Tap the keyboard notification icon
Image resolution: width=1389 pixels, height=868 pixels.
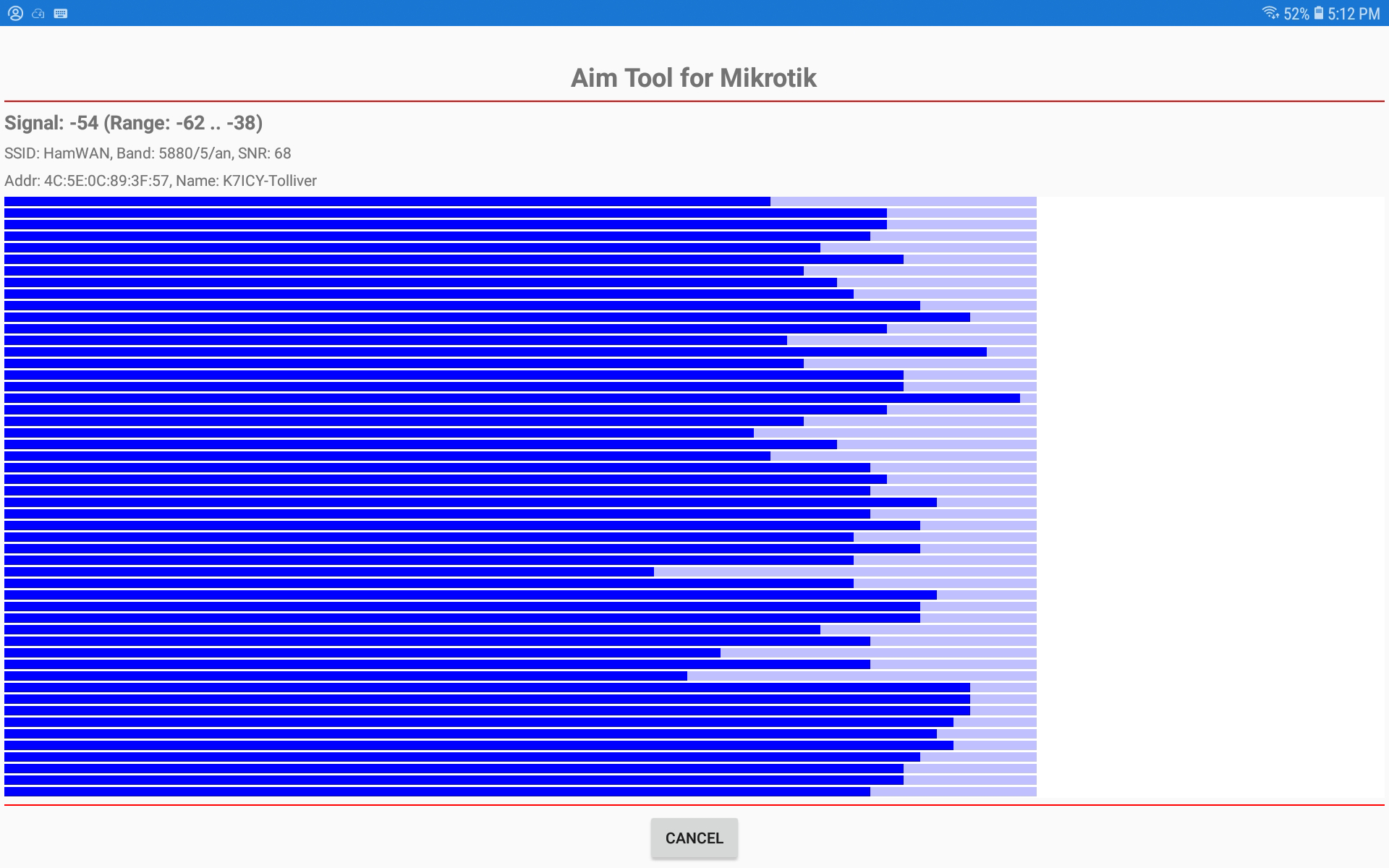point(61,13)
